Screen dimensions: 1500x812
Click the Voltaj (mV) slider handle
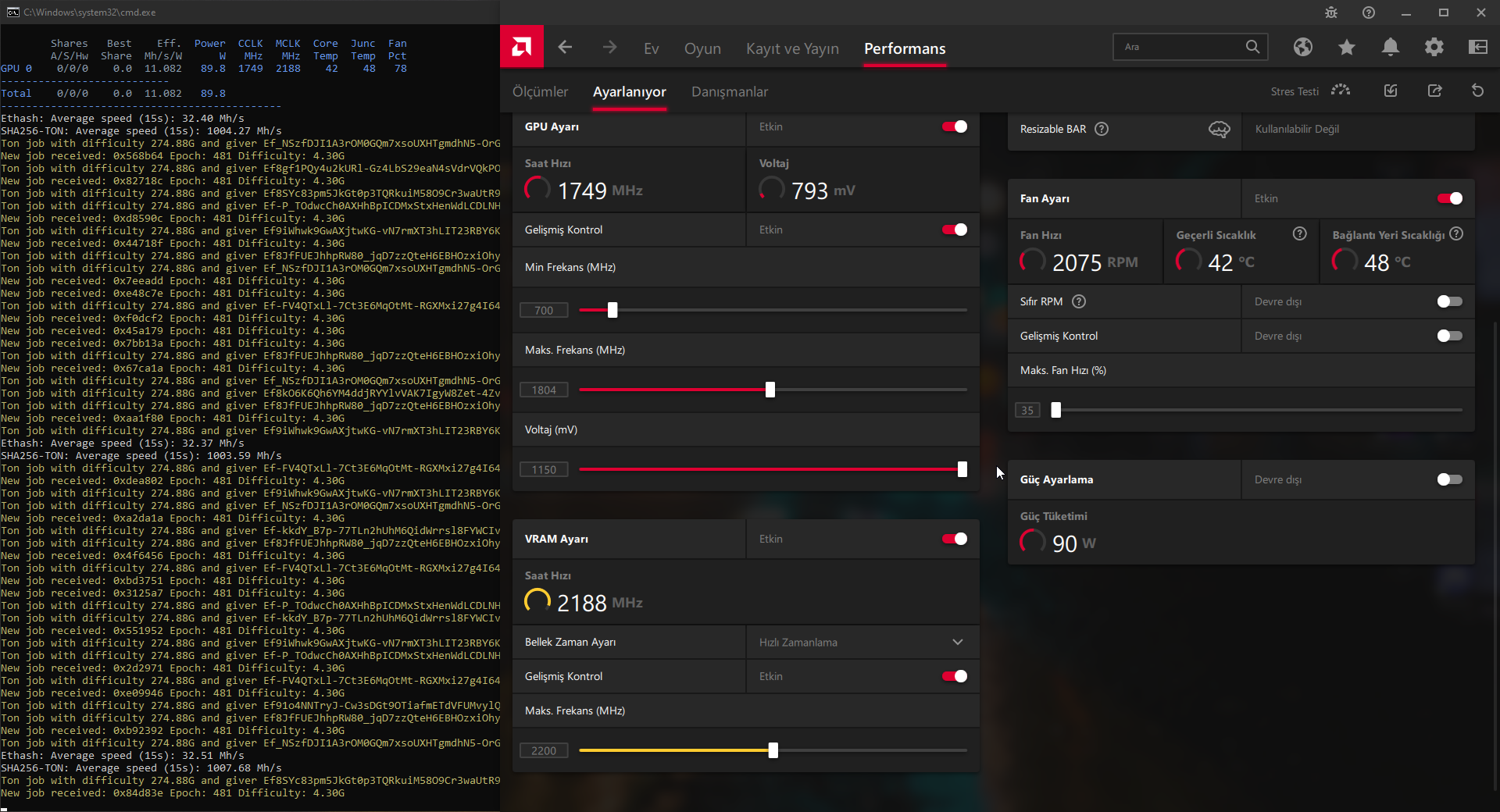(962, 469)
